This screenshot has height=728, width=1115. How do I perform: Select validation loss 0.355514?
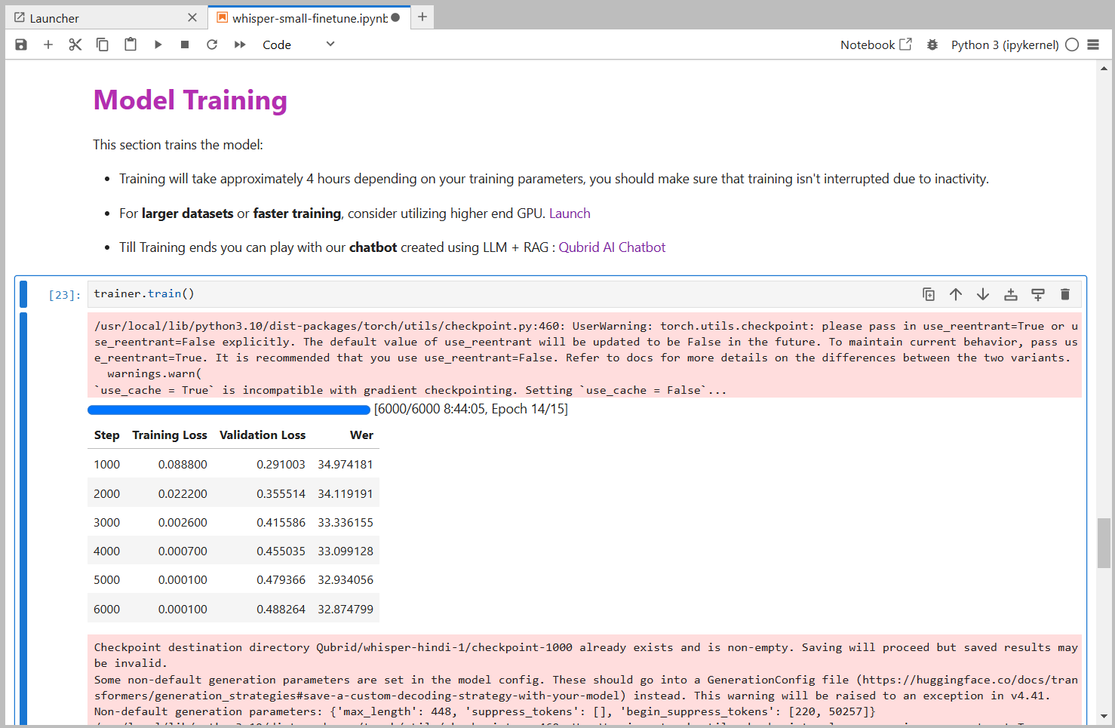point(281,493)
